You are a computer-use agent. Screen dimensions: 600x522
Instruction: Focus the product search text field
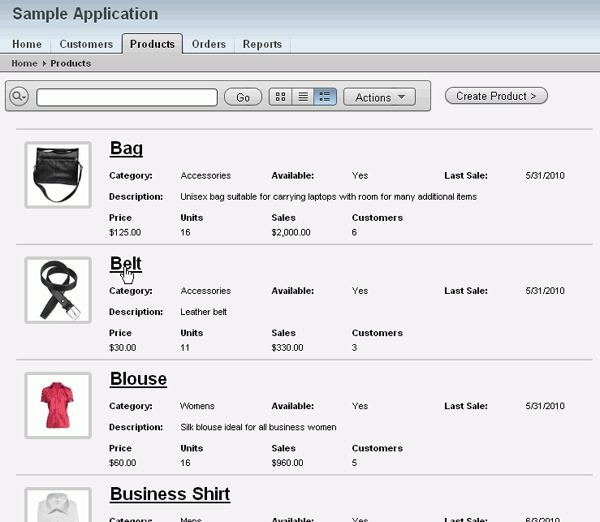127,97
